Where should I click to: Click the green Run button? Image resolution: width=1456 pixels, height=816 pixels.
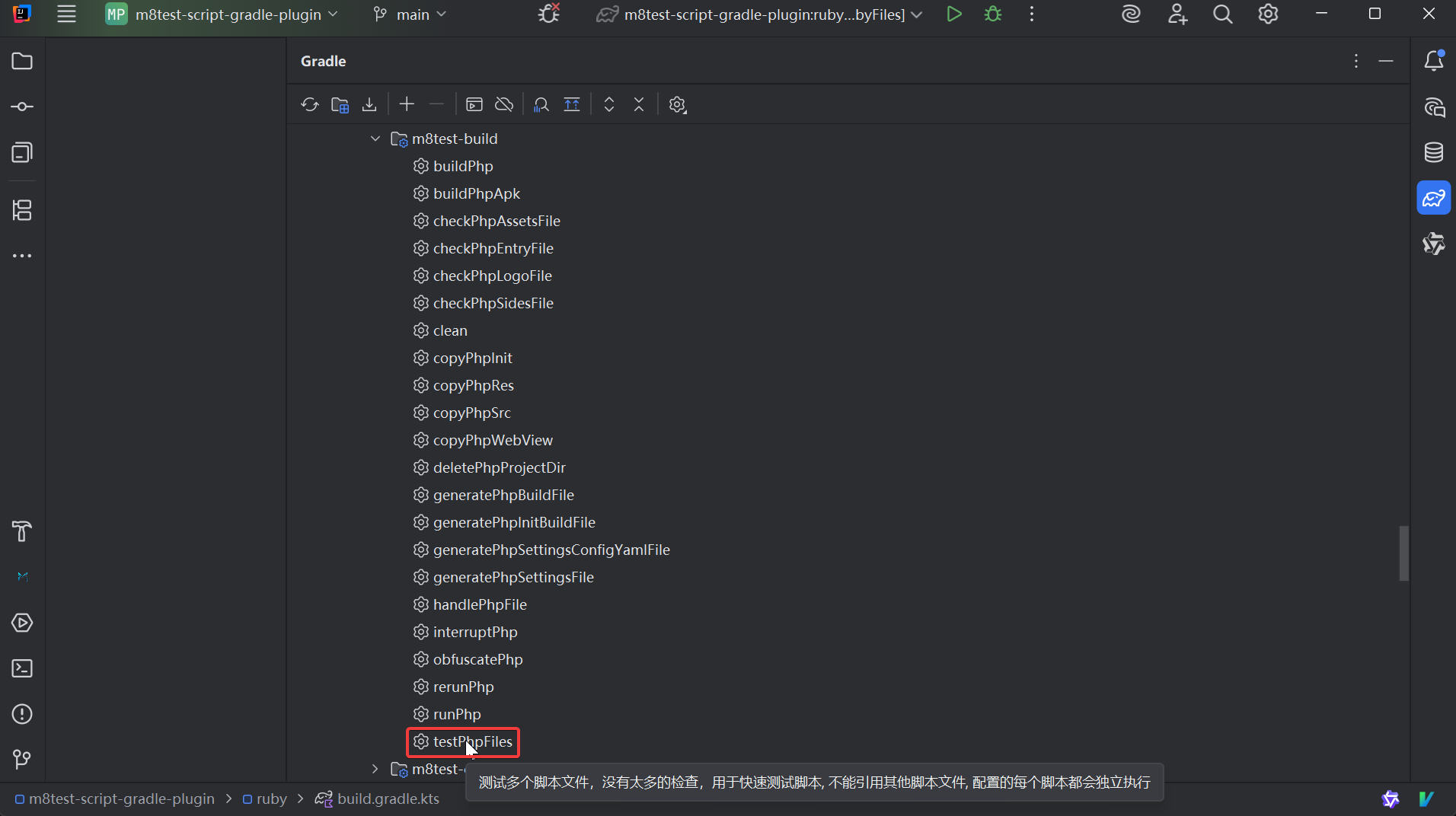tap(953, 14)
